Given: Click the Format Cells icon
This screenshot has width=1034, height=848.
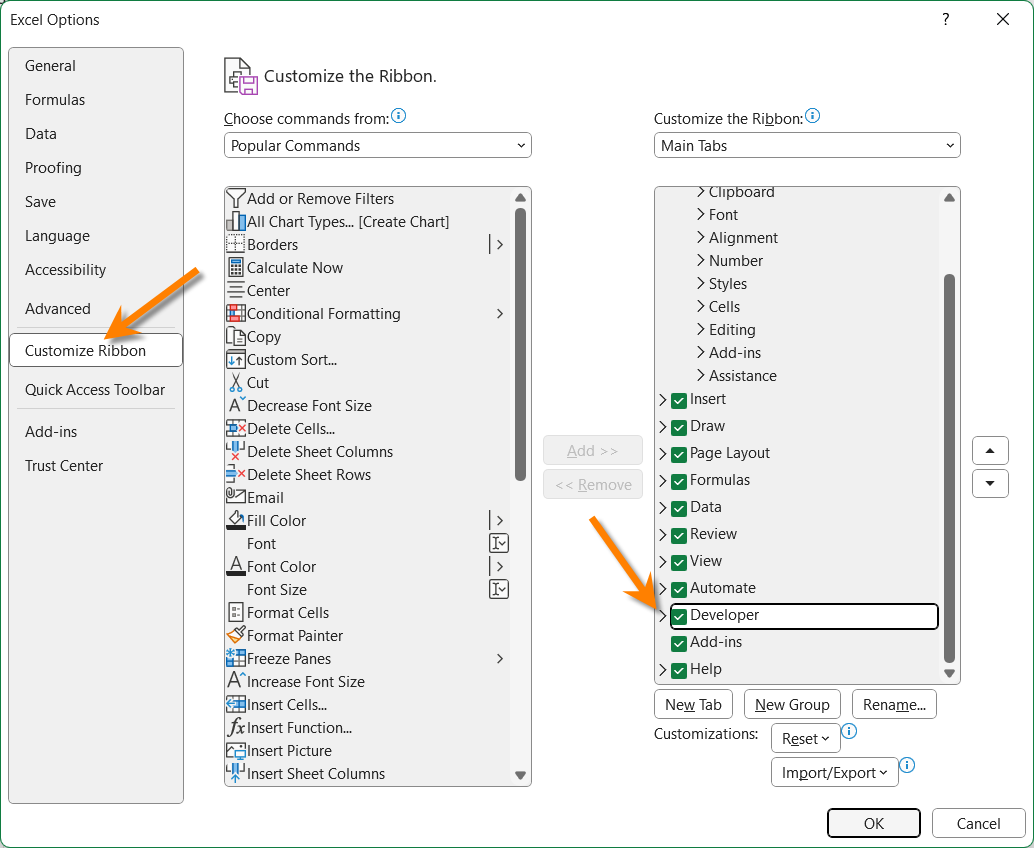Looking at the screenshot, I should click(235, 613).
